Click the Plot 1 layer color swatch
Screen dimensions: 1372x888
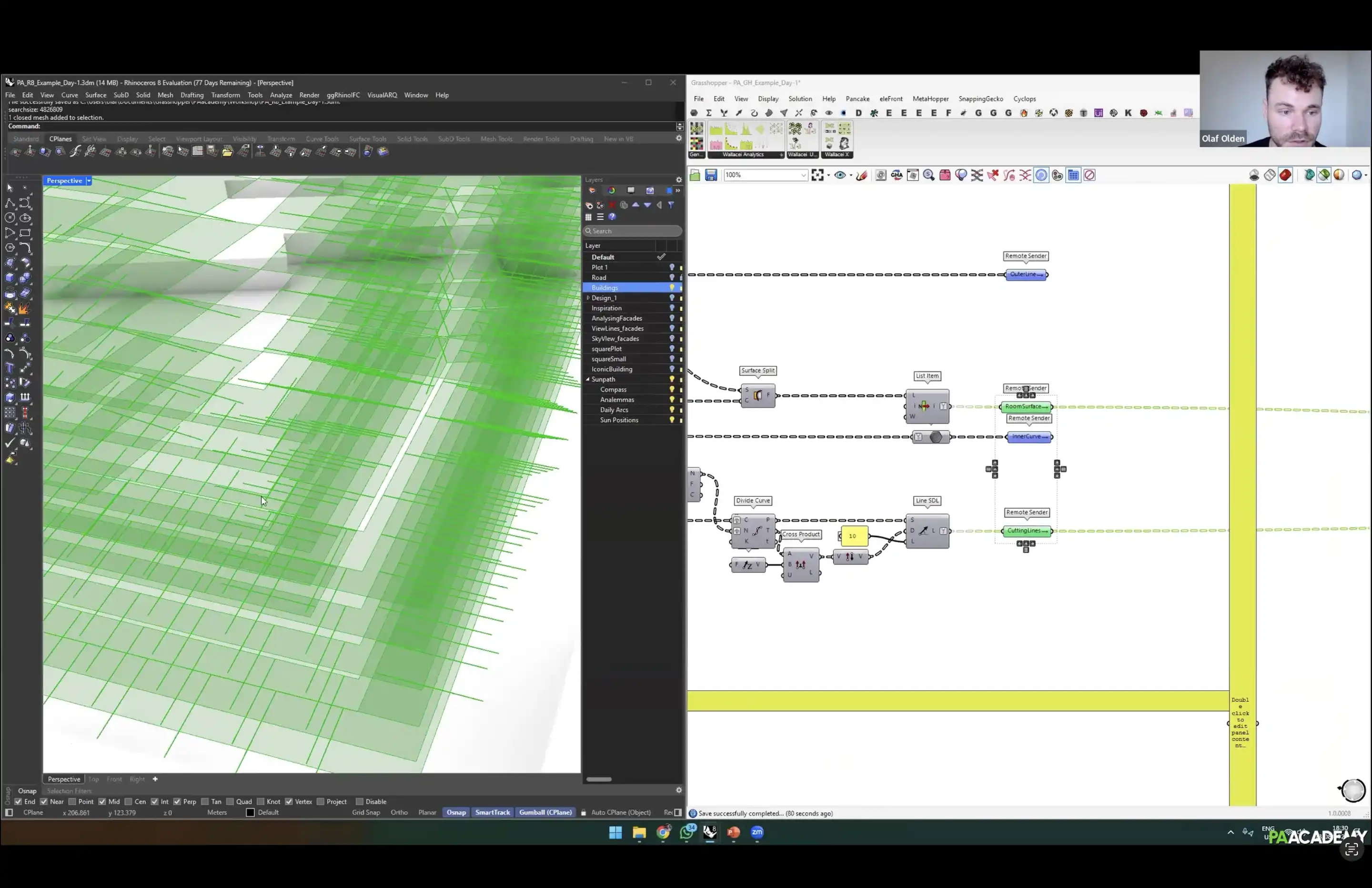[x=681, y=268]
